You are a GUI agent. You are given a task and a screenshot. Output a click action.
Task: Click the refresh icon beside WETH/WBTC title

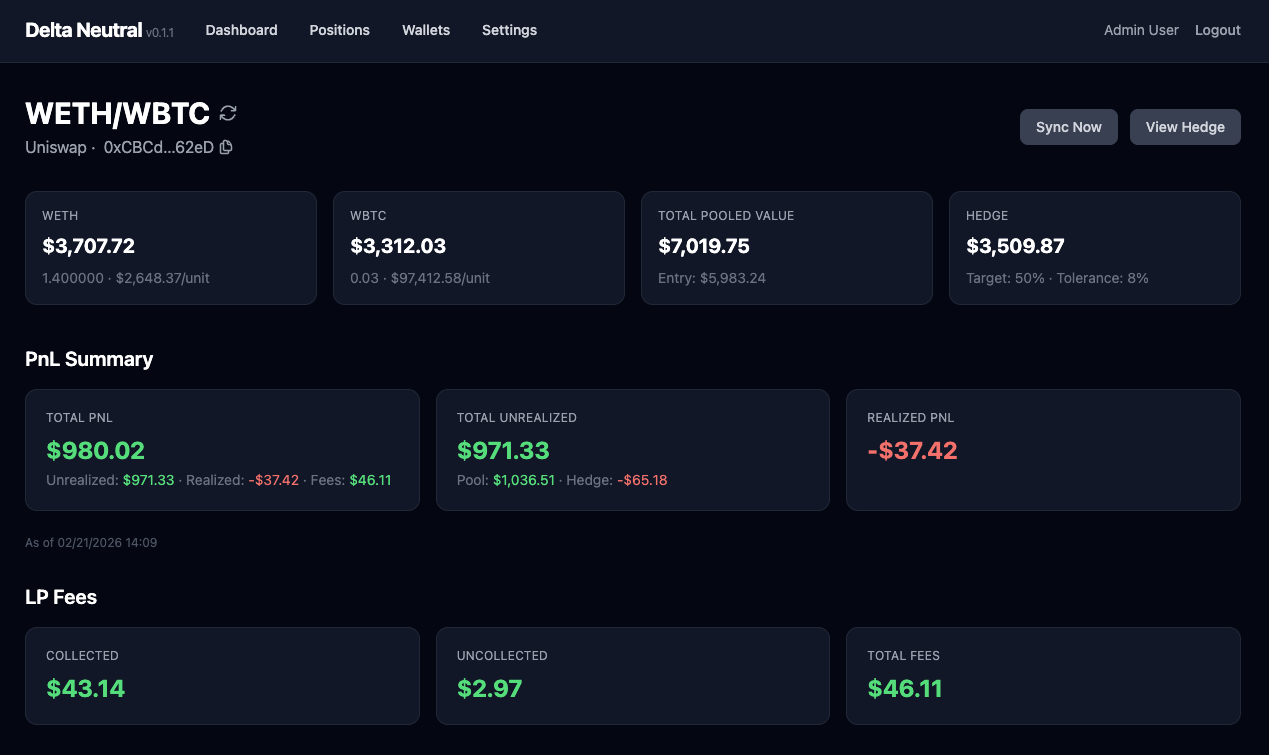click(x=228, y=113)
